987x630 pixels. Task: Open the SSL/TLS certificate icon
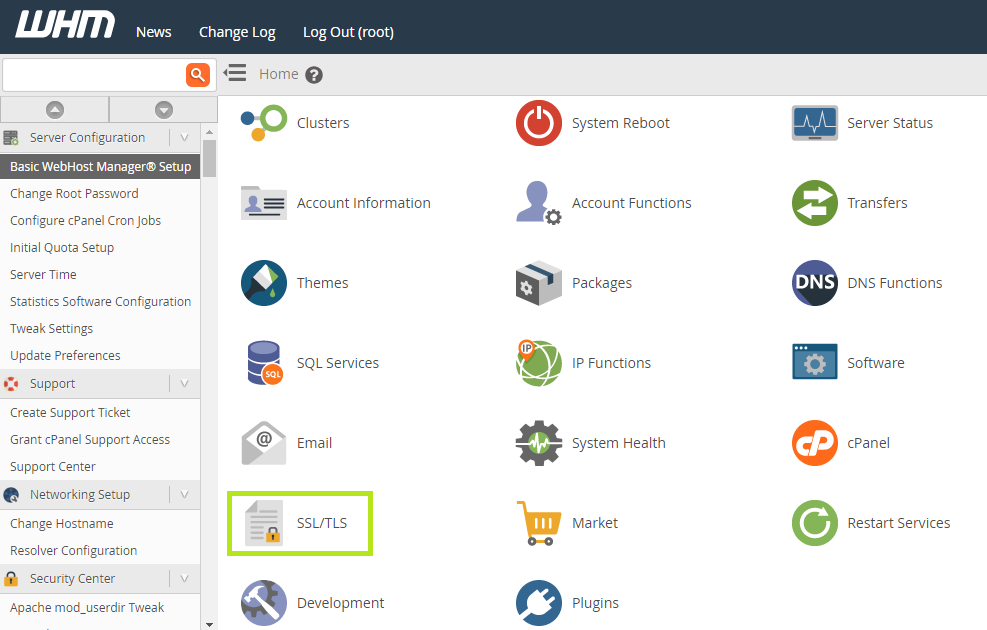tap(264, 522)
